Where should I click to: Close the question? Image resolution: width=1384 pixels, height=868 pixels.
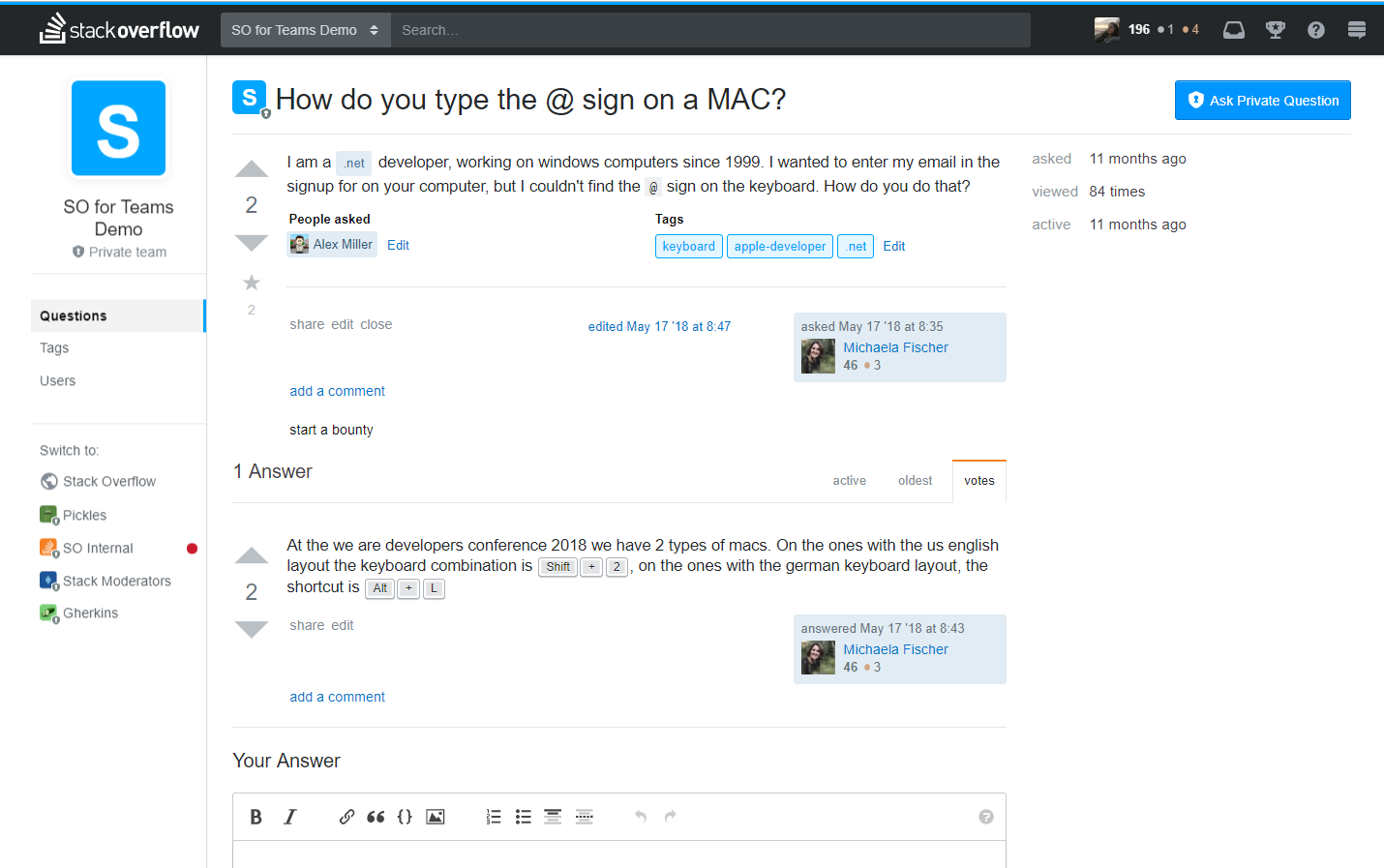pos(376,325)
